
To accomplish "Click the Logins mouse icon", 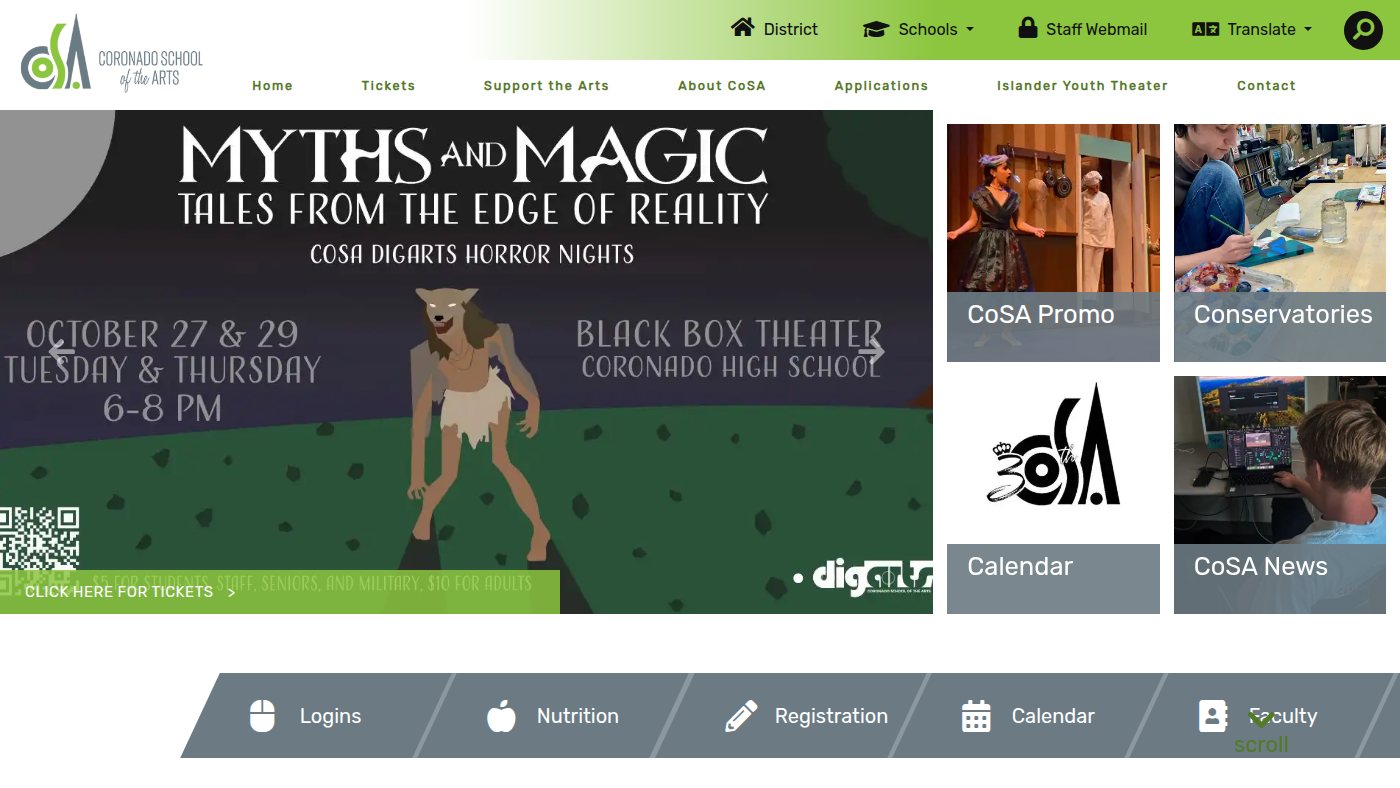I will 262,716.
